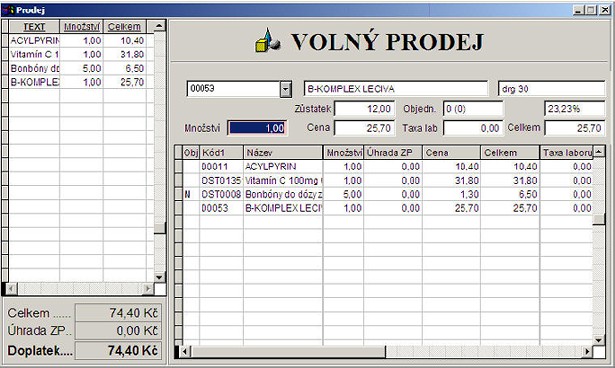Click the Úhrada ZP column header
Image resolution: width=615 pixels, height=368 pixels.
[393, 153]
